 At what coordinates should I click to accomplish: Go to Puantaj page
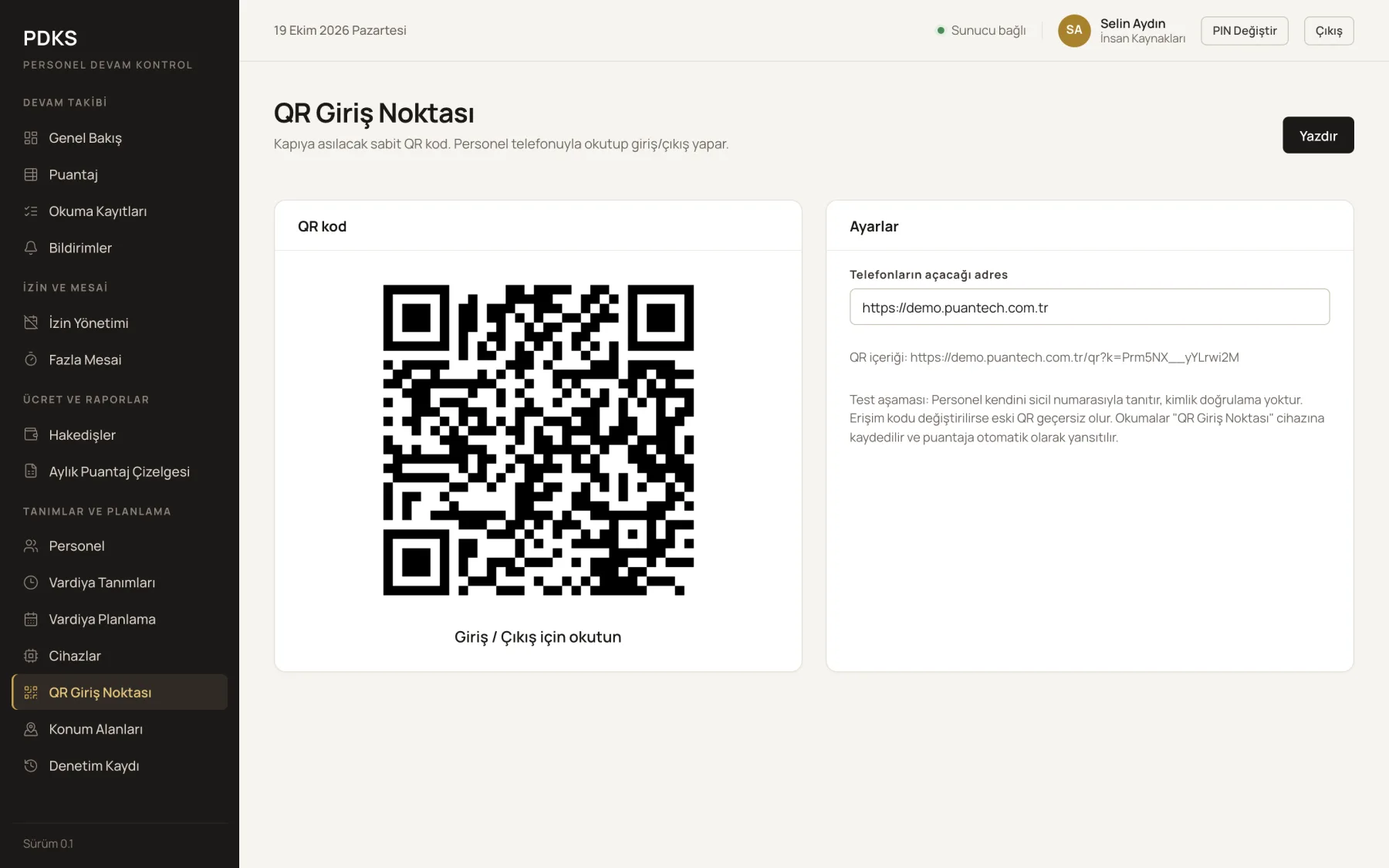[120, 174]
